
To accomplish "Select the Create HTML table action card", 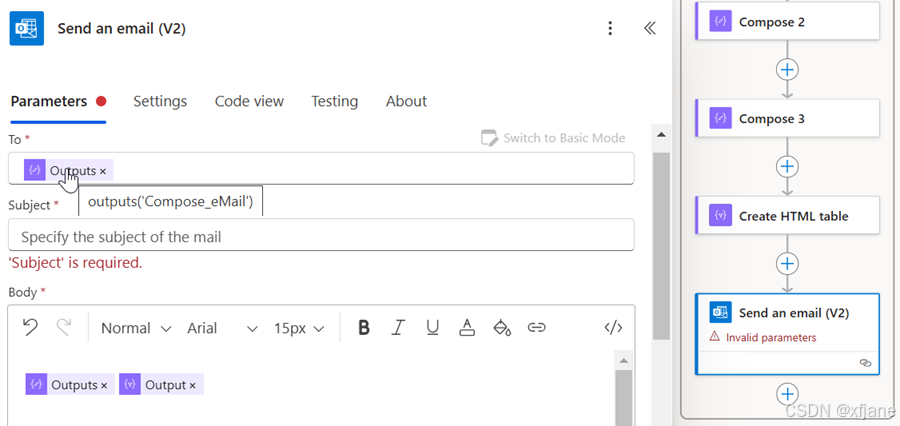I will pos(788,216).
